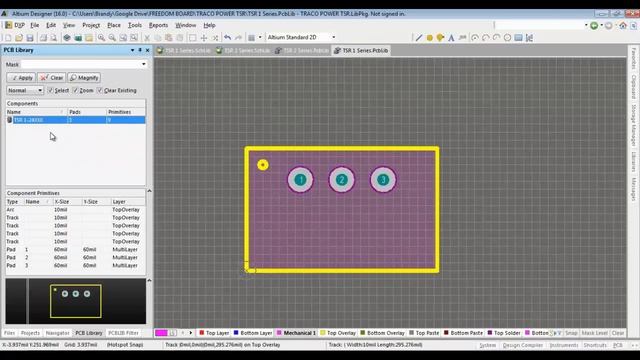Screen dimensions: 640x360
Task: Open the Normal mode dropdown
Action: tap(25, 90)
